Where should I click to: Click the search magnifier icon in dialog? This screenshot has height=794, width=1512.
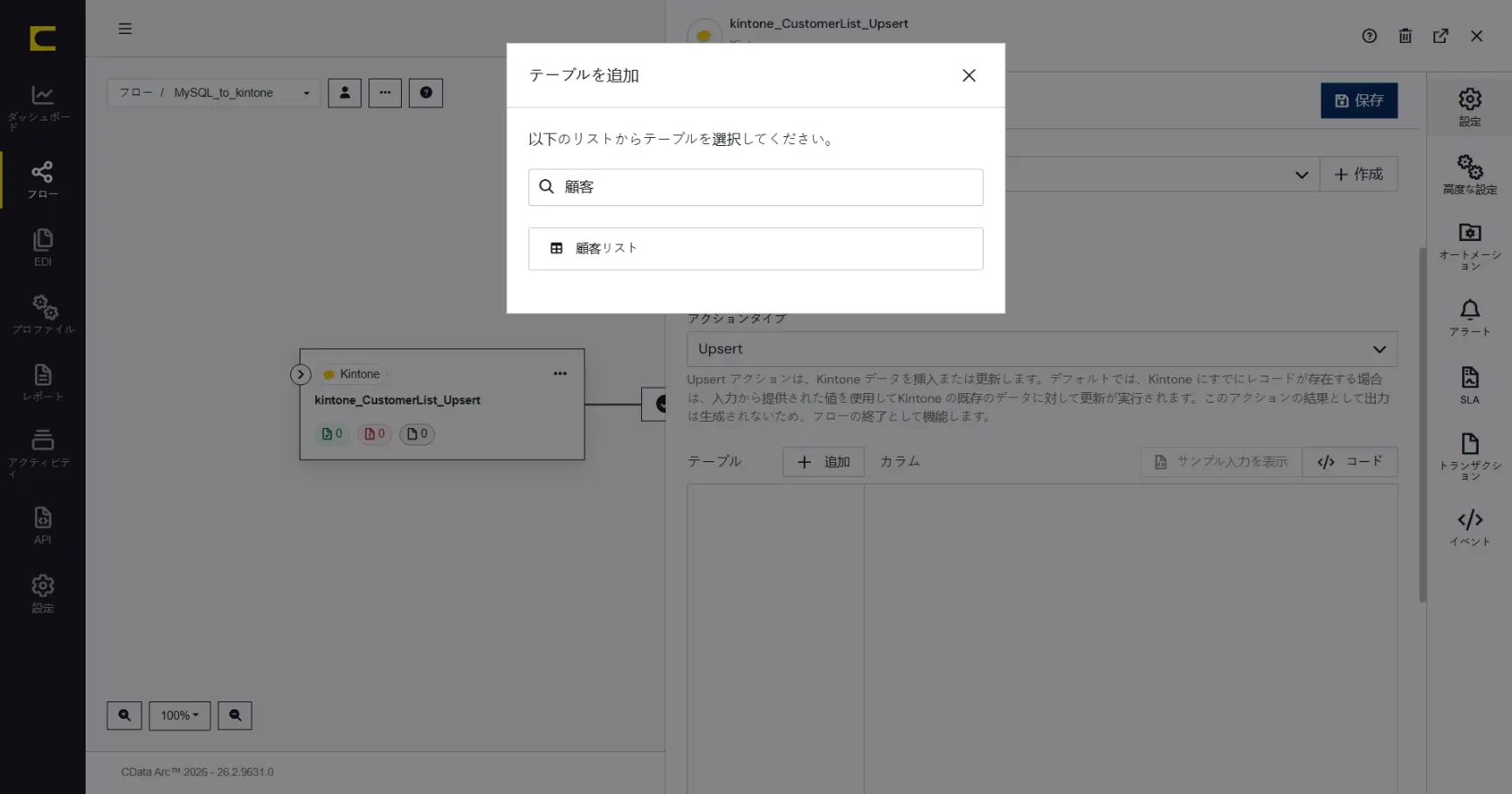point(547,187)
